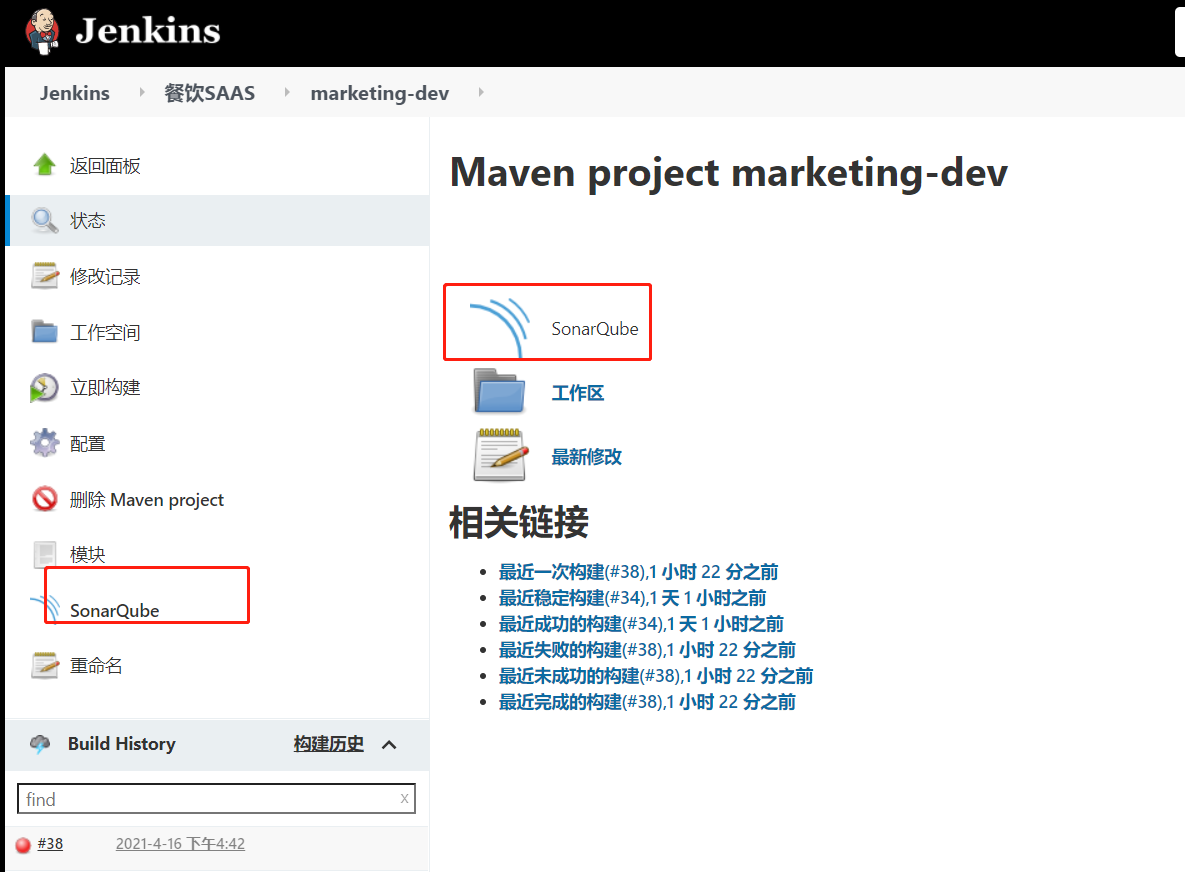Click the red prohibited delete icon
Screen dimensions: 1185x872
45,499
